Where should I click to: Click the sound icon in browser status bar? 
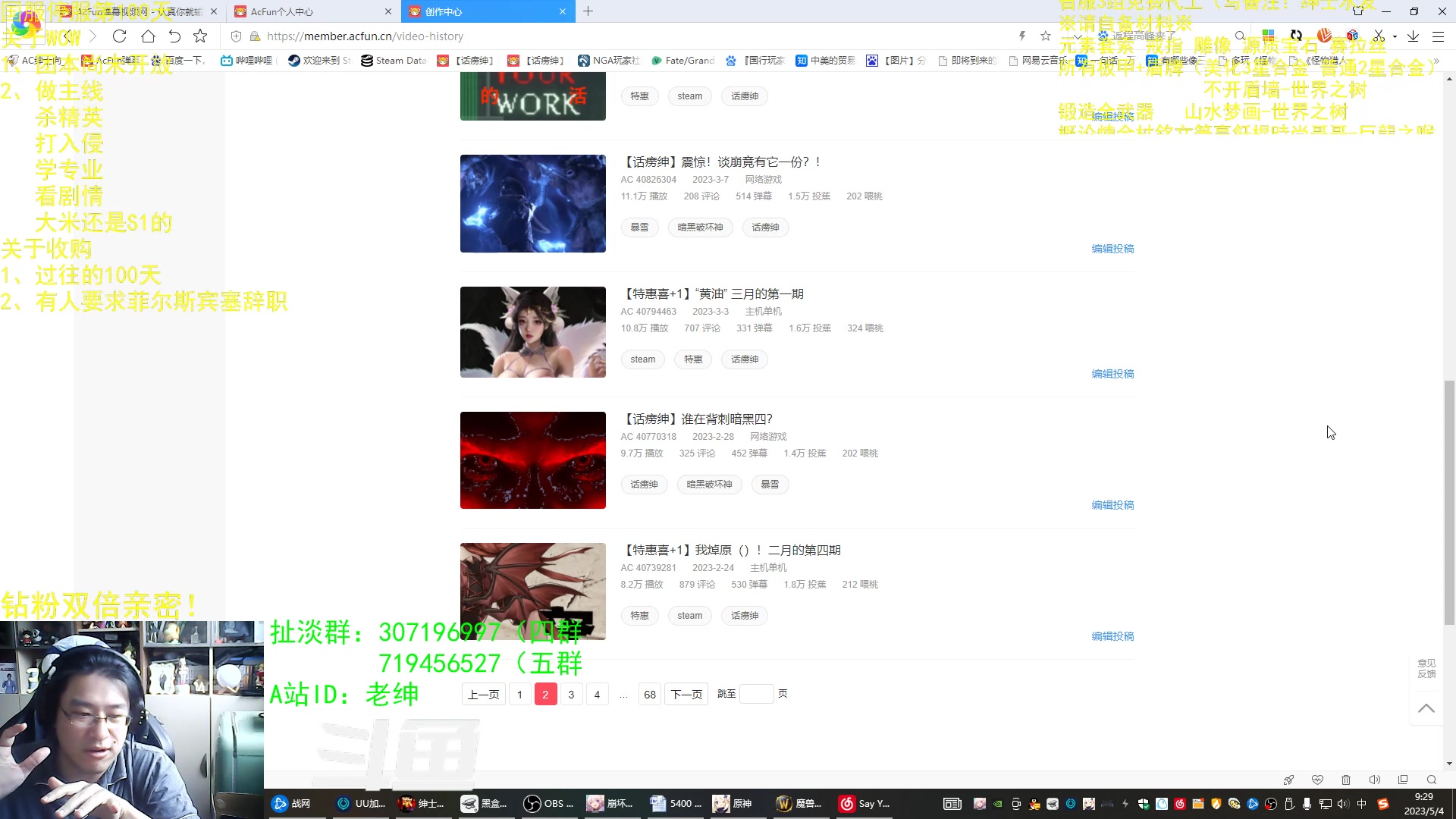[x=1374, y=780]
